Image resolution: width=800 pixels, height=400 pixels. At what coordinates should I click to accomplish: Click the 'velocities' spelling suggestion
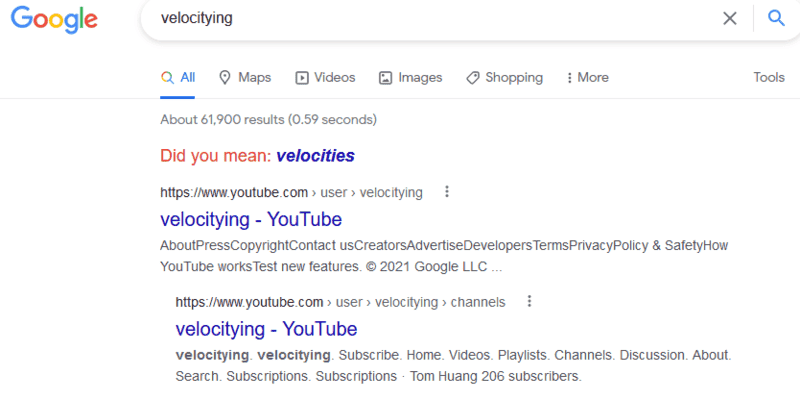(315, 156)
